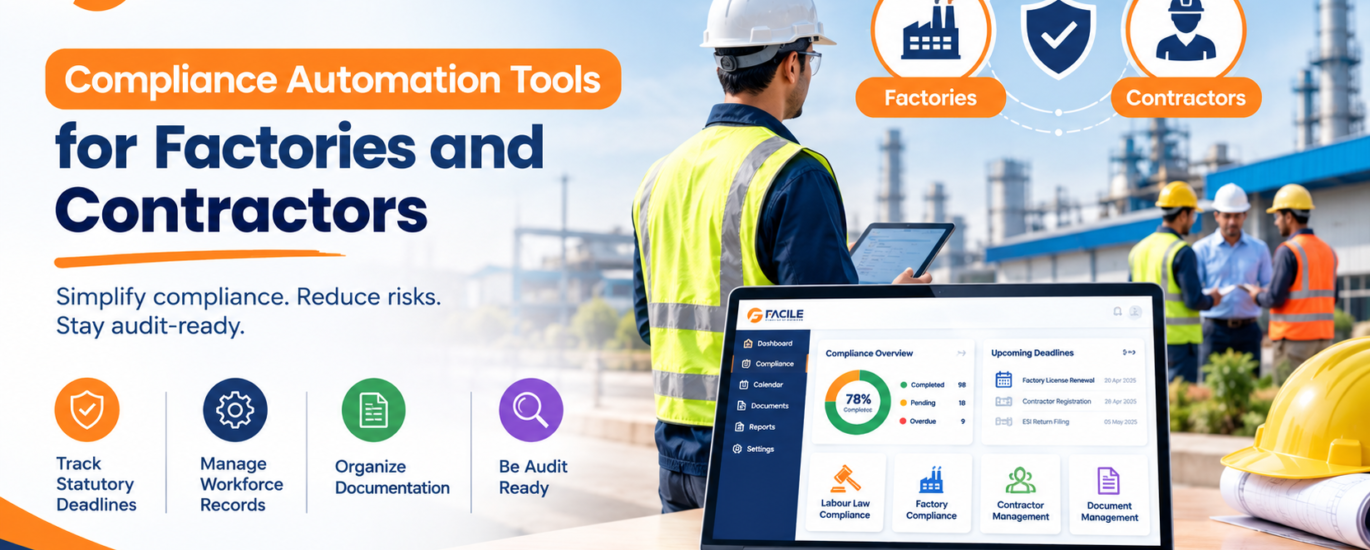The width and height of the screenshot is (1370, 550).
Task: Click the green Completed legend dot
Action: [x=904, y=384]
